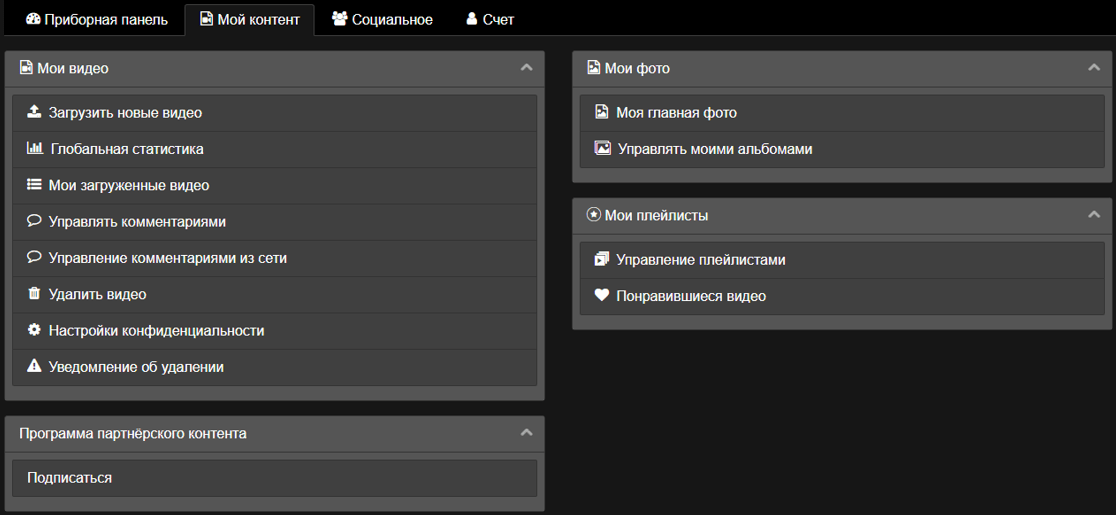
Task: Click the video file icon on Мой контент tab
Action: click(x=206, y=19)
